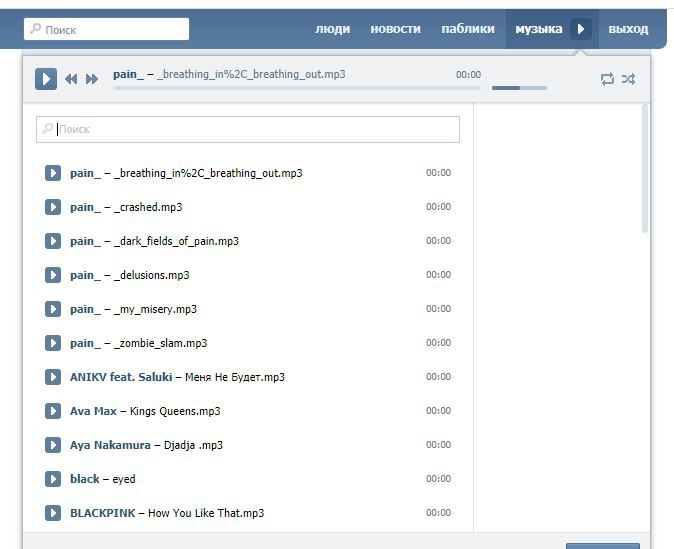
Task: Play BLACKPINK How You Like That track
Action: (53, 513)
